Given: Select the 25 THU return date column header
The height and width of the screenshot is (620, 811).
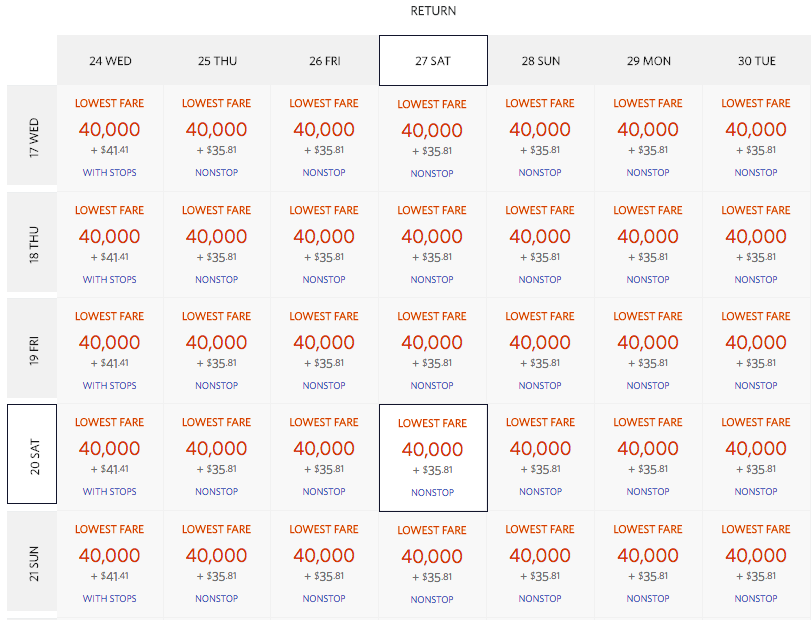Looking at the screenshot, I should (x=218, y=61).
